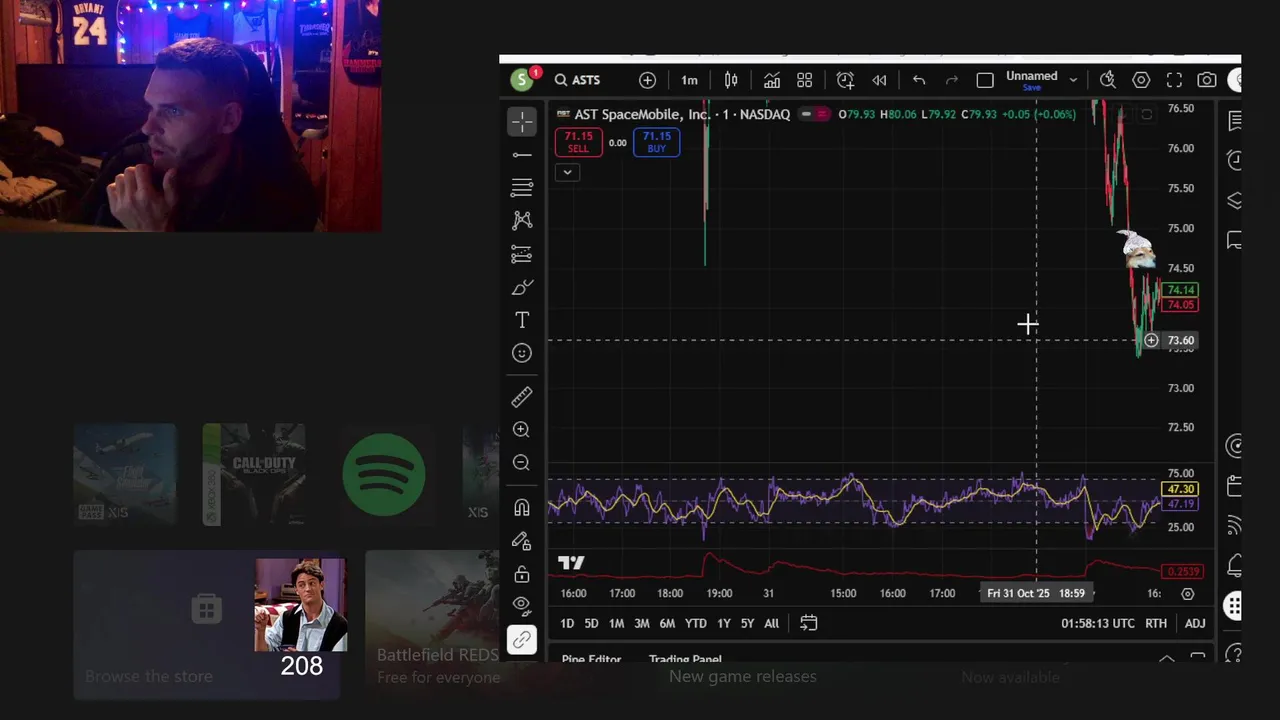Undo the last chart action

(919, 80)
